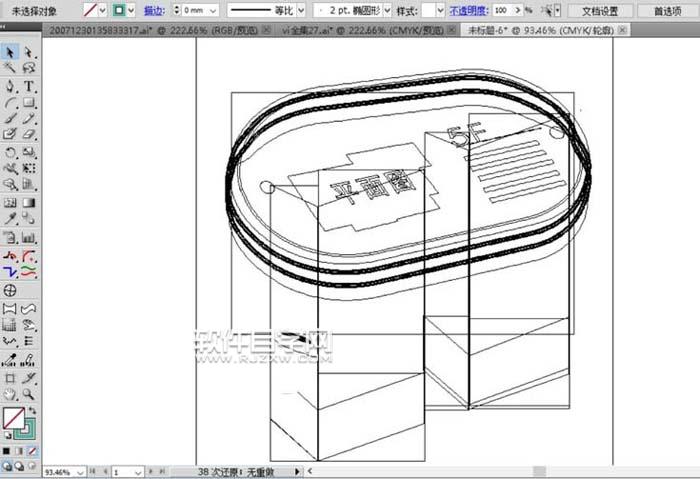Select the crosshair circle plugin tool

tap(10, 291)
